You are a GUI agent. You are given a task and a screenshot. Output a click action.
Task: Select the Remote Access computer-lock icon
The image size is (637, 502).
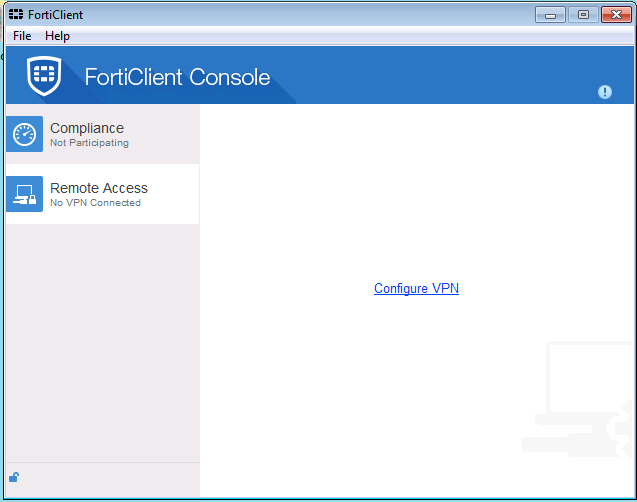[x=24, y=194]
